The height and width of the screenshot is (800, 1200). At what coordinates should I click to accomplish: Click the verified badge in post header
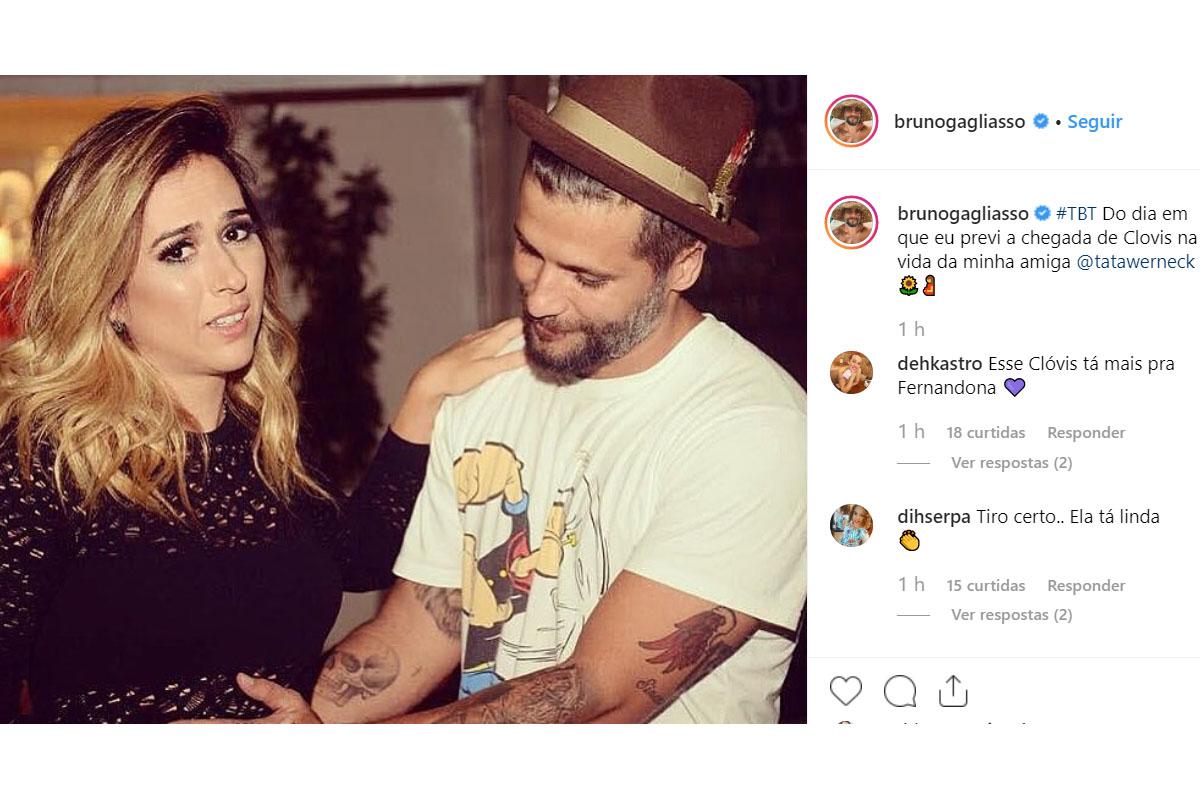(1041, 122)
